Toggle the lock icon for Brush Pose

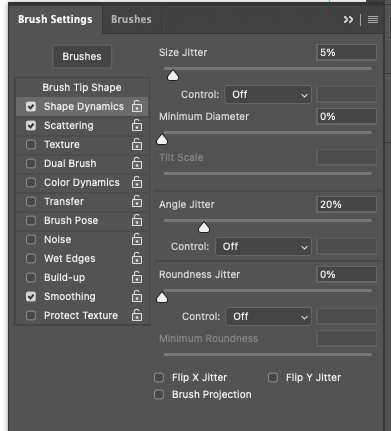(137, 220)
